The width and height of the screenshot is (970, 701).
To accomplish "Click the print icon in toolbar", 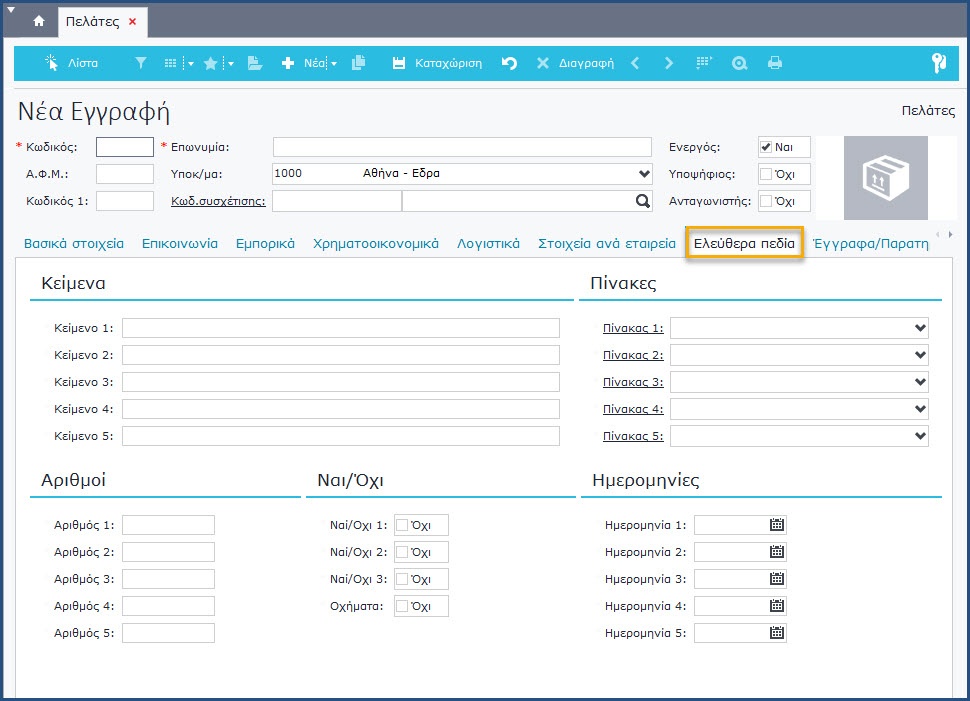I will pos(774,63).
